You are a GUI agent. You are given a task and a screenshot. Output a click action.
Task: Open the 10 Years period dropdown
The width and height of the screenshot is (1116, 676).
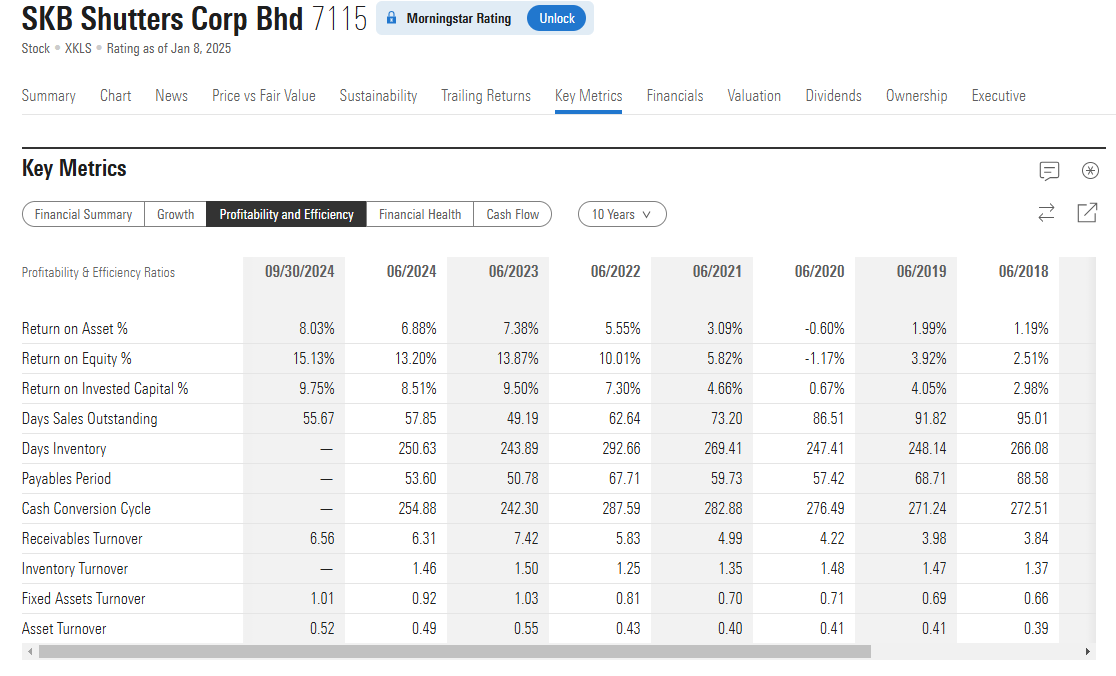[x=622, y=214]
